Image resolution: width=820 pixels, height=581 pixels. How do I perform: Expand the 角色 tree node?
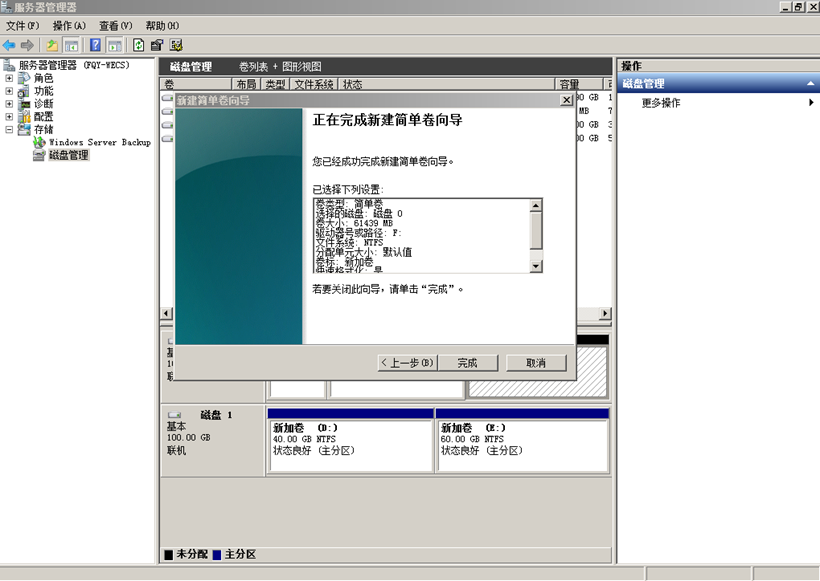[9, 78]
